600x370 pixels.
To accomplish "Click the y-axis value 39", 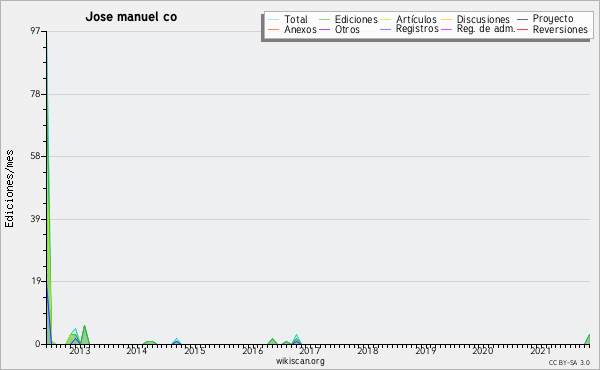I will (35, 219).
